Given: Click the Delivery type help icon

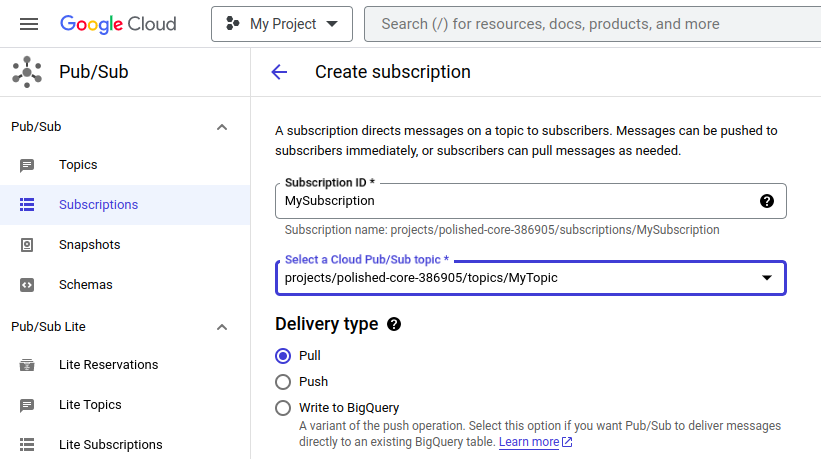Looking at the screenshot, I should tap(394, 325).
